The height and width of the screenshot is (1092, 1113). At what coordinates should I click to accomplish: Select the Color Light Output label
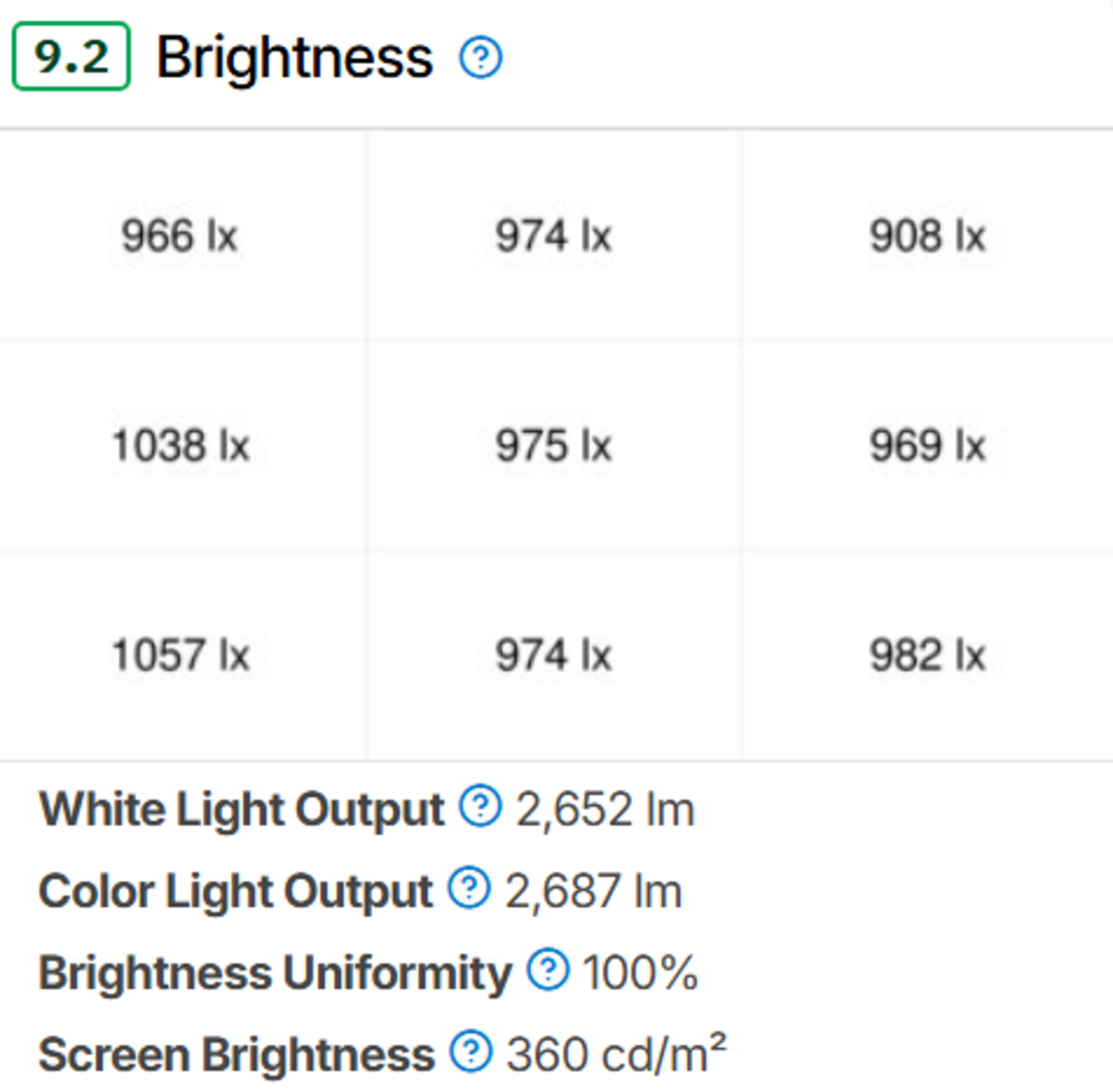point(236,891)
